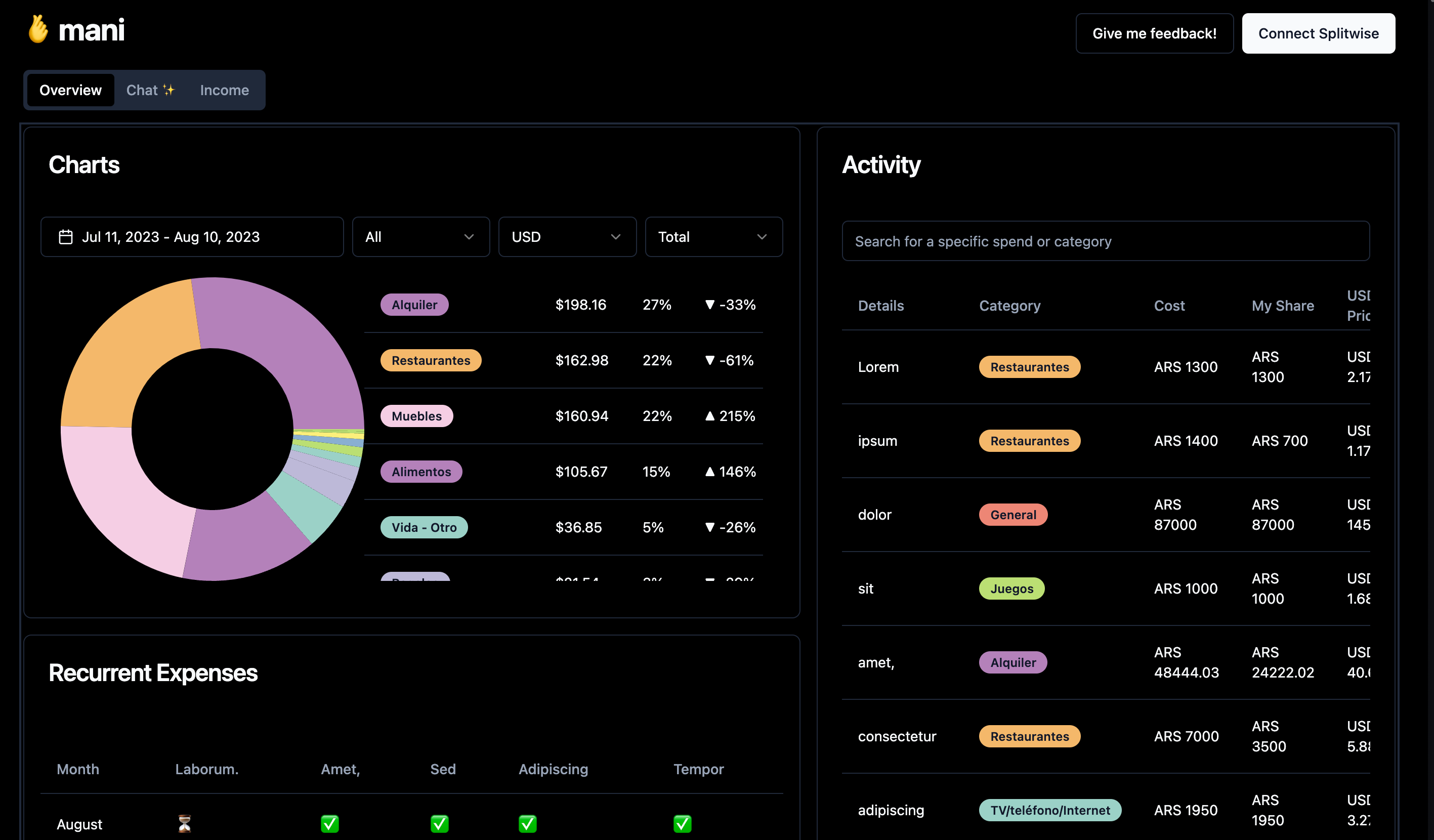Click the sparkles icon on Chat tab
The image size is (1434, 840).
(x=168, y=90)
